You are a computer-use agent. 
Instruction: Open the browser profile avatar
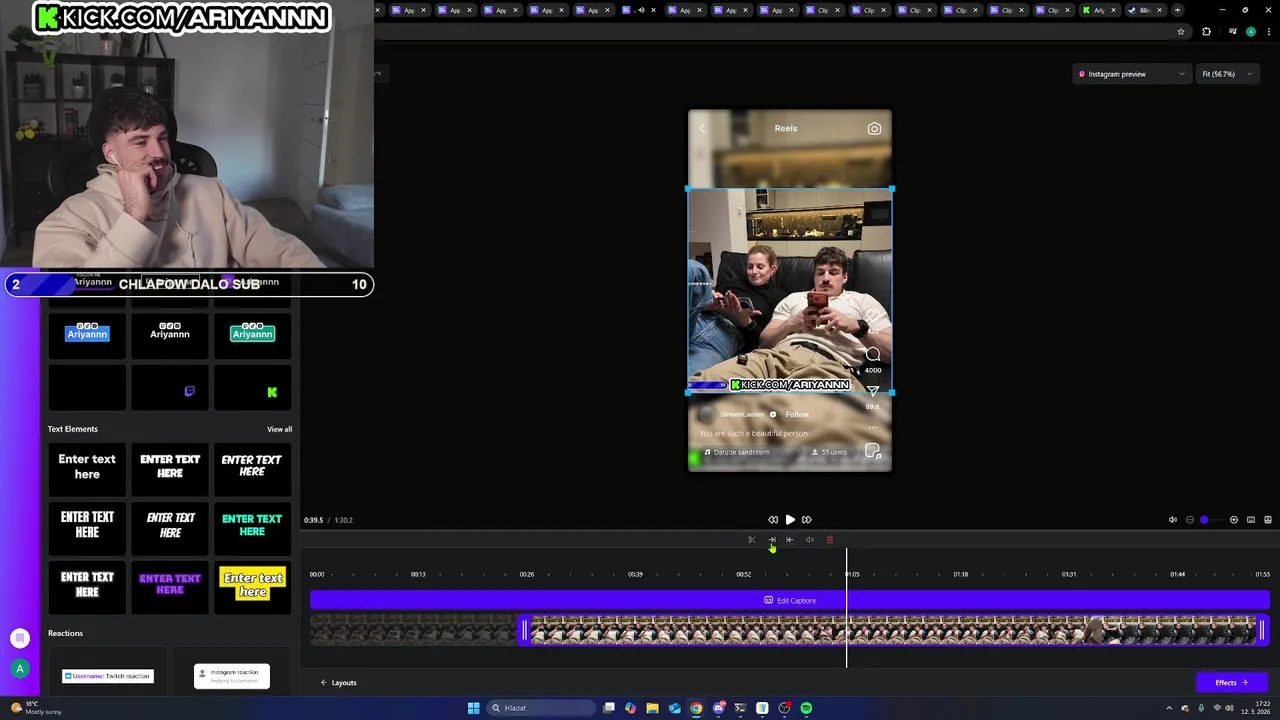pos(1251,31)
